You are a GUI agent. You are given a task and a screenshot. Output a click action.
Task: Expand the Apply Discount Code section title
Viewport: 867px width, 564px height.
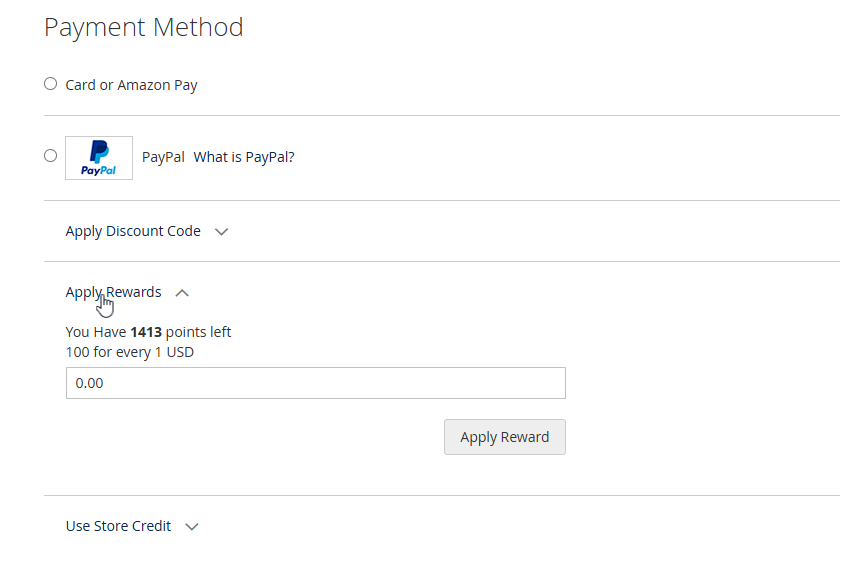[x=133, y=231]
